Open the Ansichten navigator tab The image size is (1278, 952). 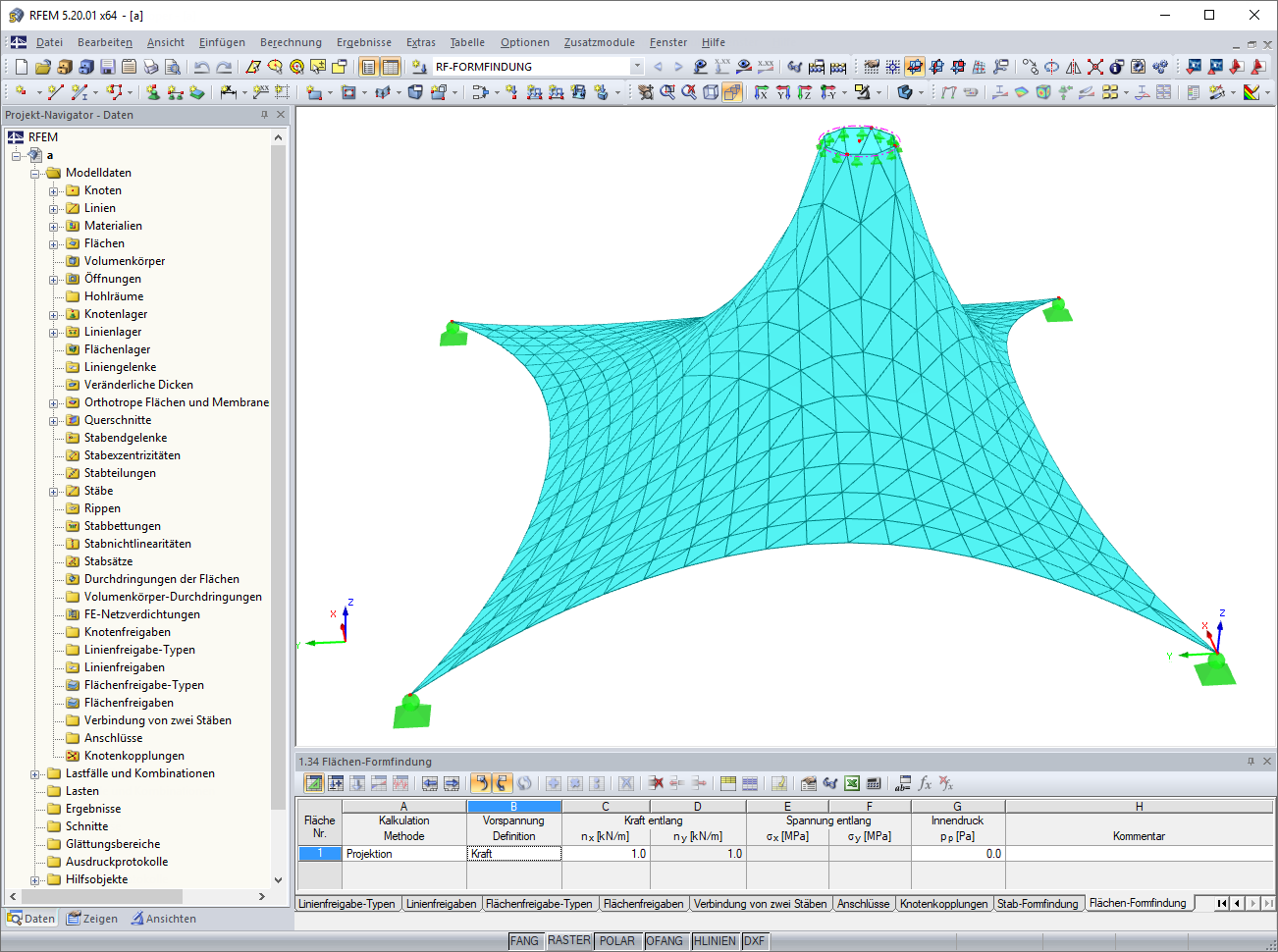pos(163,919)
